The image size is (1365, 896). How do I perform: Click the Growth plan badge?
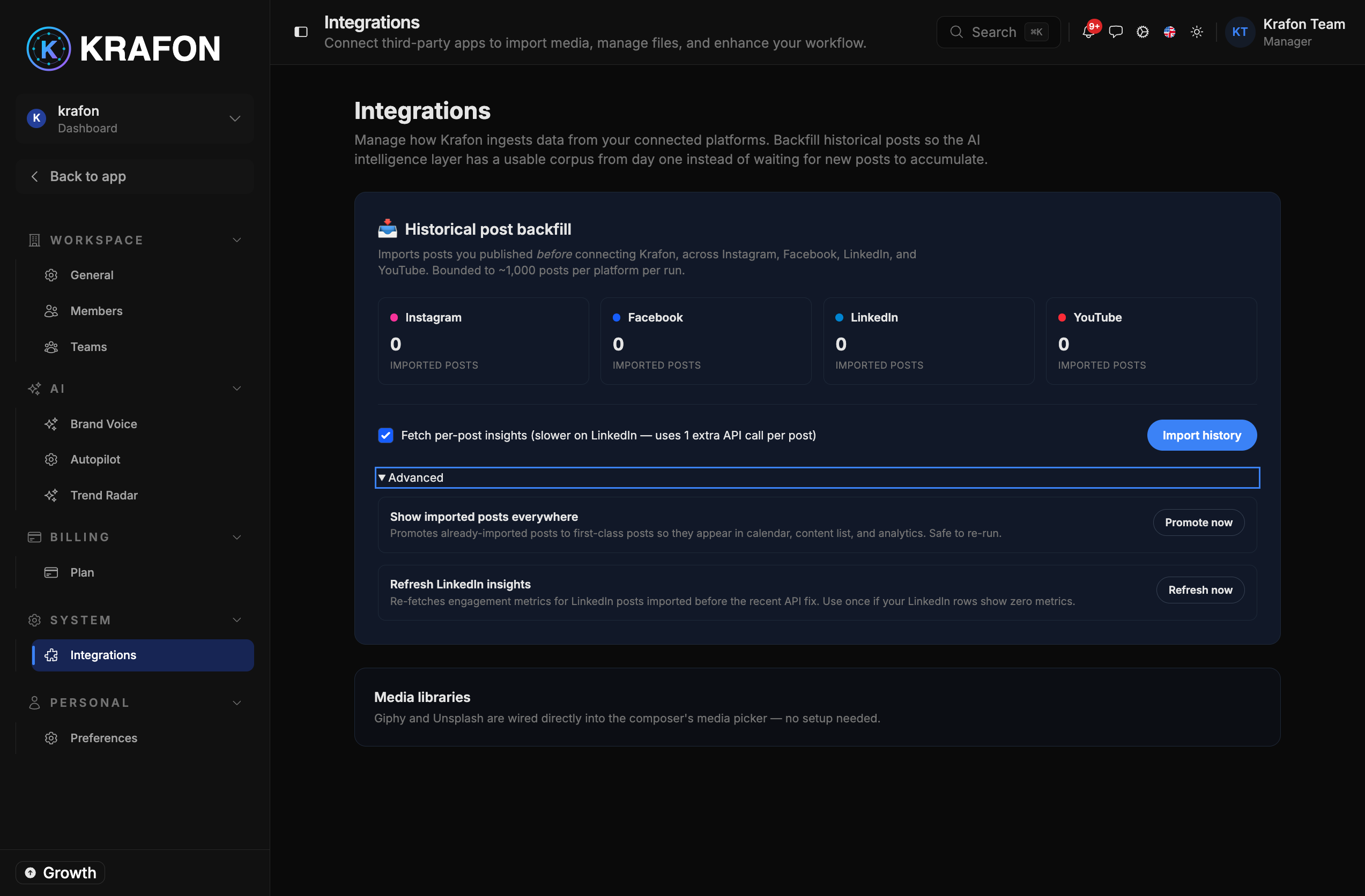(x=60, y=873)
